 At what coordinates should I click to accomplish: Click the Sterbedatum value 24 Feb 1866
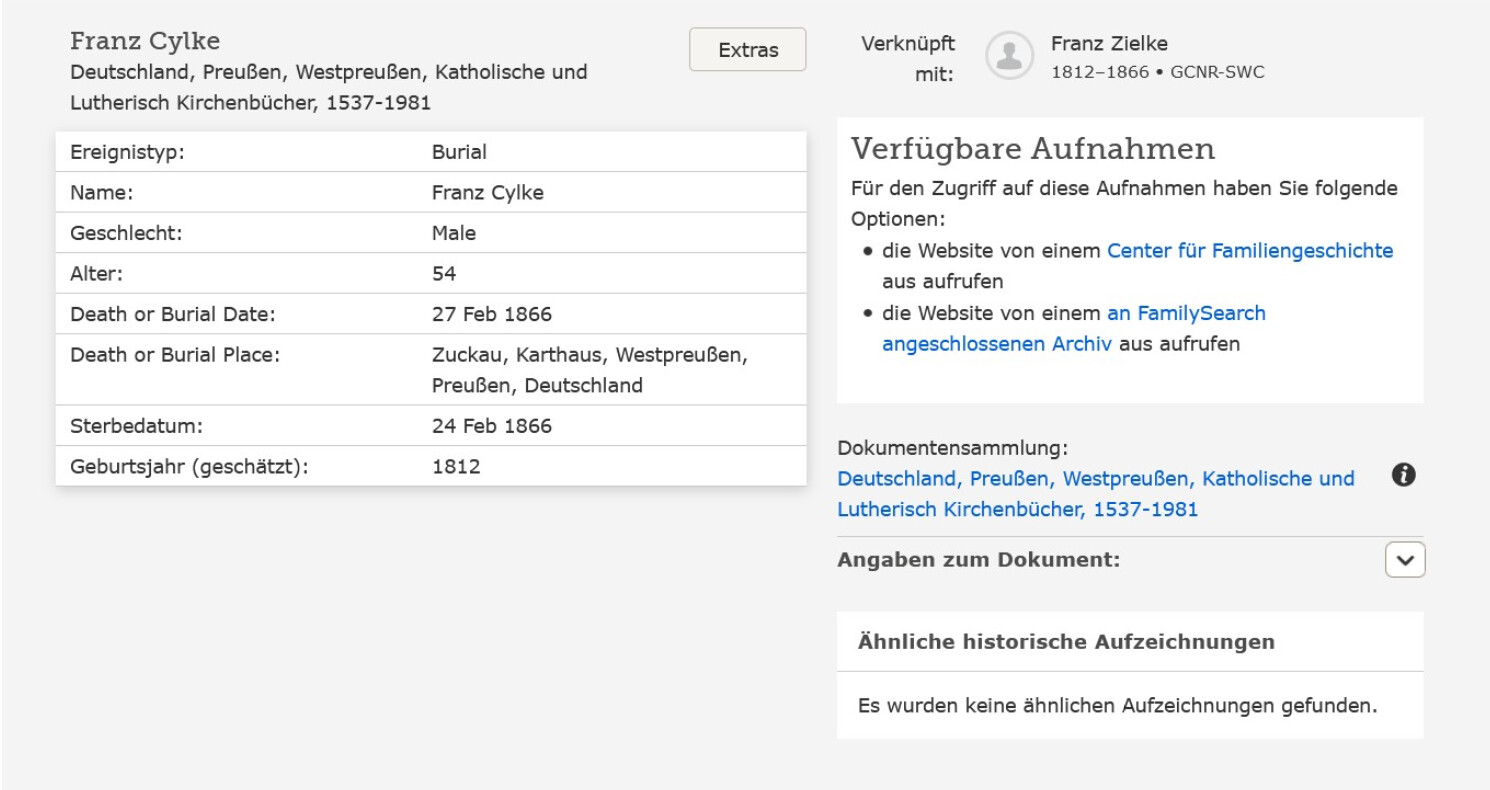[x=491, y=426]
